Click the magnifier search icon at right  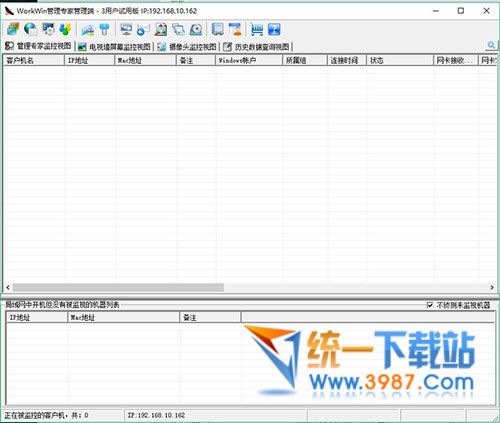pyautogui.click(x=491, y=45)
